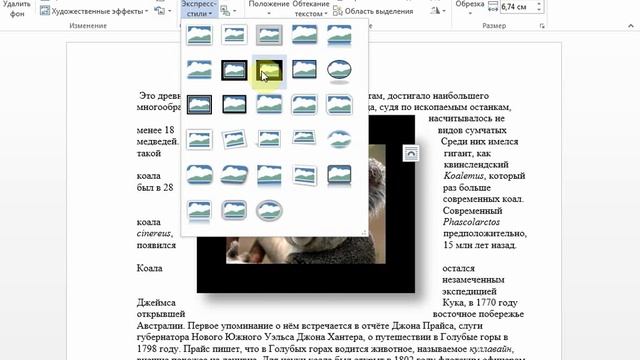Apply the Perspective Shadow White picture style
Image resolution: width=640 pixels, height=360 pixels.
(269, 140)
